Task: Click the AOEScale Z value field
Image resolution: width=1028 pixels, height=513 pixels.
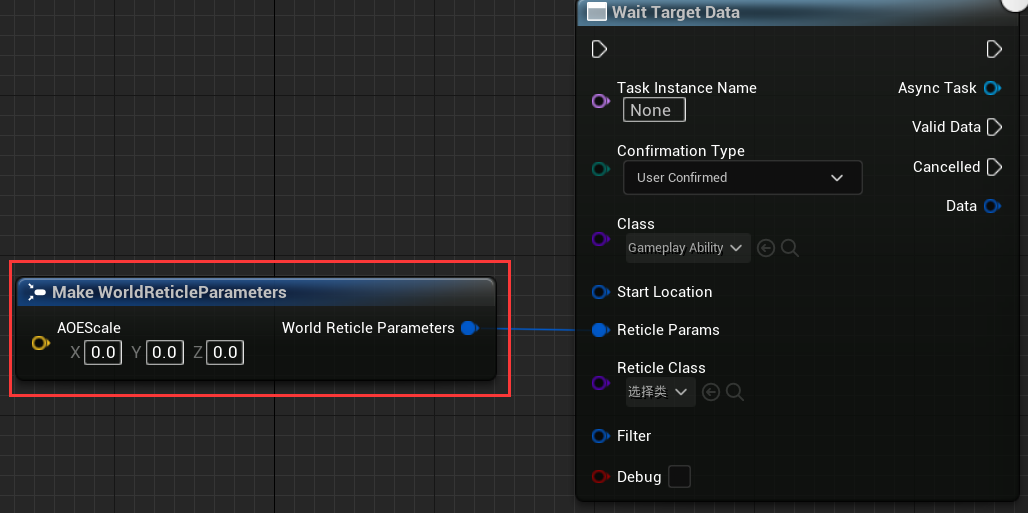Action: [225, 353]
